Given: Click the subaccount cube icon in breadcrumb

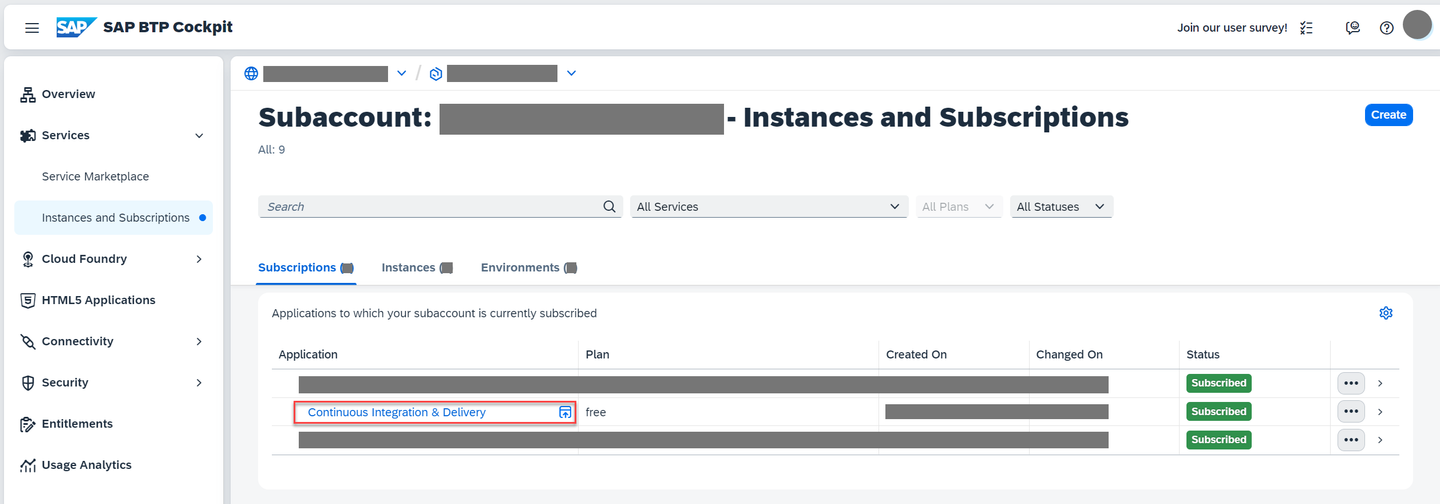Looking at the screenshot, I should click(x=436, y=73).
